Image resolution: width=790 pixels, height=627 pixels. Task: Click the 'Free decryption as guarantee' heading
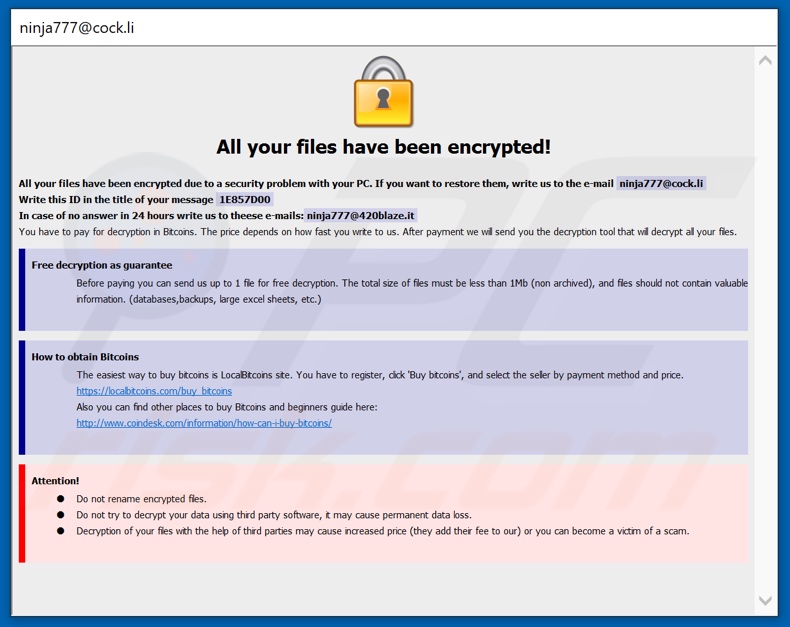[x=102, y=265]
